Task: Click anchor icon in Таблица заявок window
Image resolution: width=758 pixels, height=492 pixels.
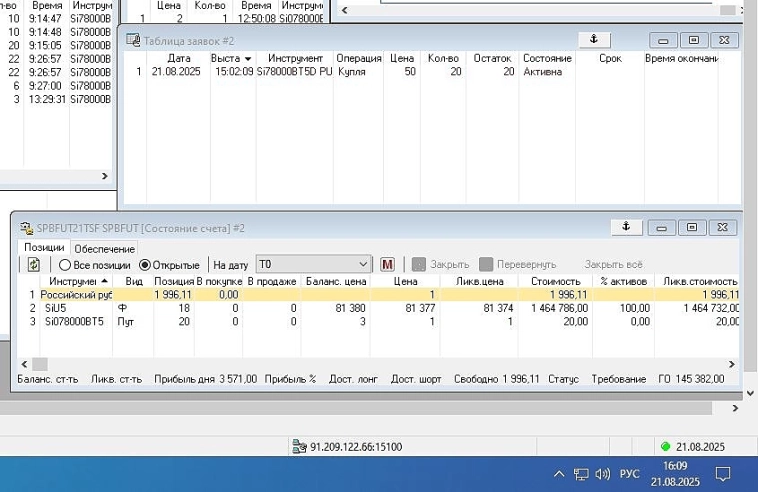Action: point(594,40)
